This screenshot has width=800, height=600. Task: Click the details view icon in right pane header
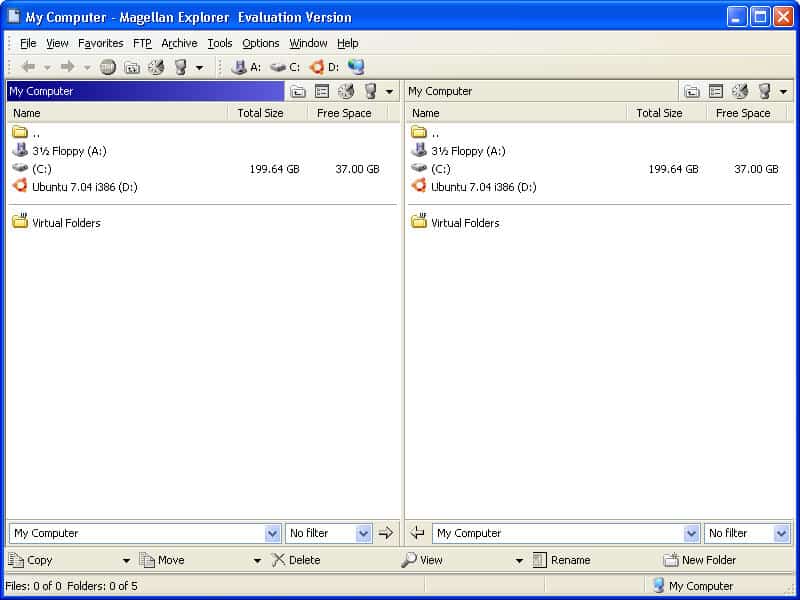coord(716,91)
